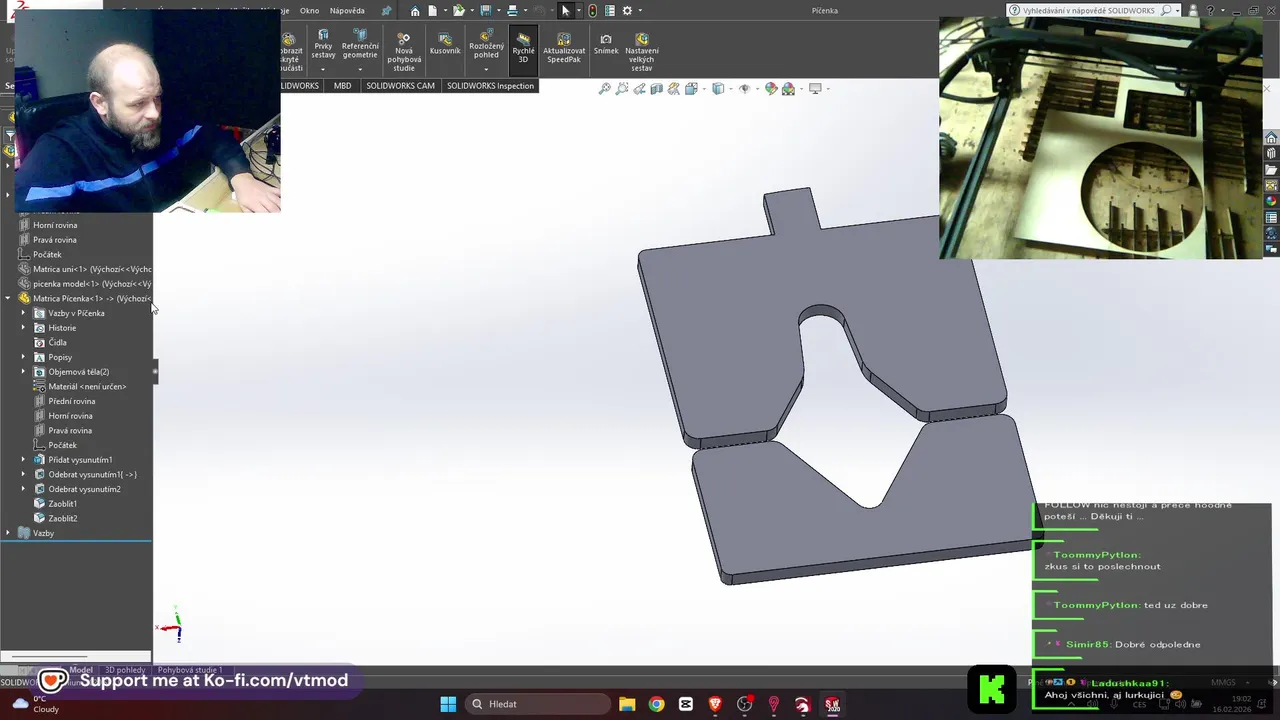This screenshot has height=720, width=1280.
Task: Click the feature tree panel collapse handle
Action: pyautogui.click(x=155, y=372)
